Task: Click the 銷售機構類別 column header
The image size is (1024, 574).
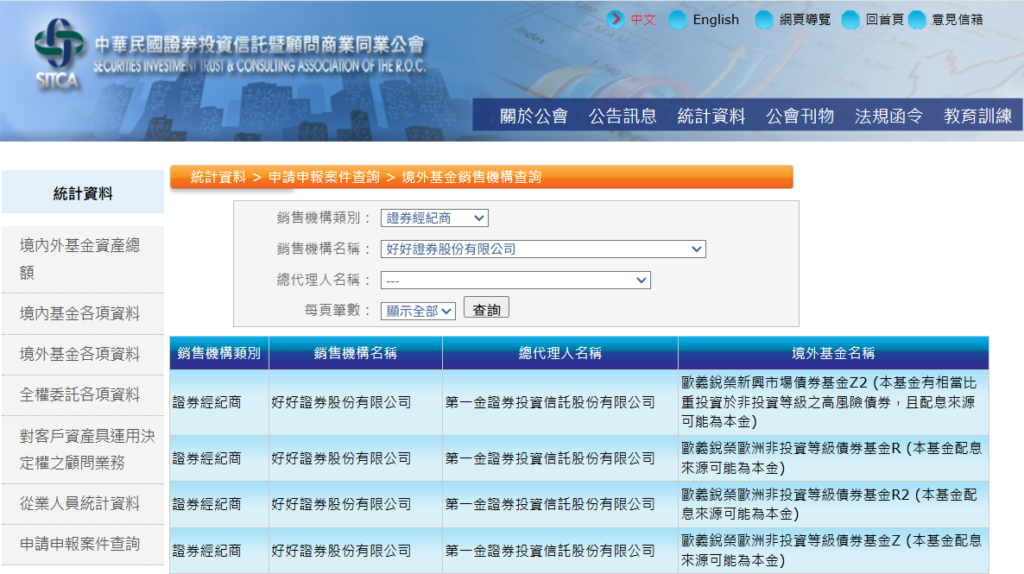Action: 219,353
